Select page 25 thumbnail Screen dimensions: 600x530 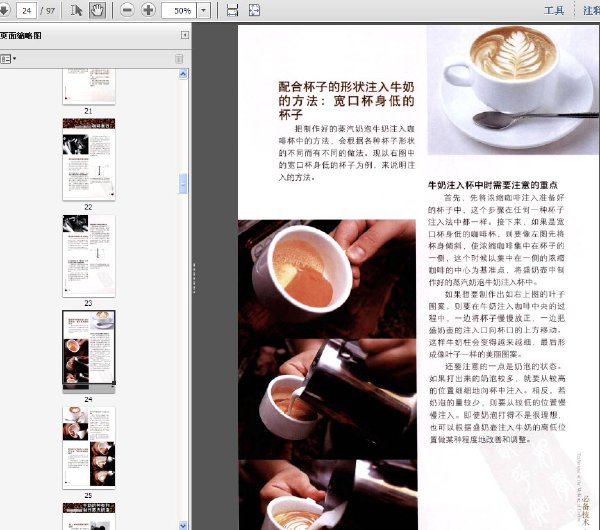[89, 447]
